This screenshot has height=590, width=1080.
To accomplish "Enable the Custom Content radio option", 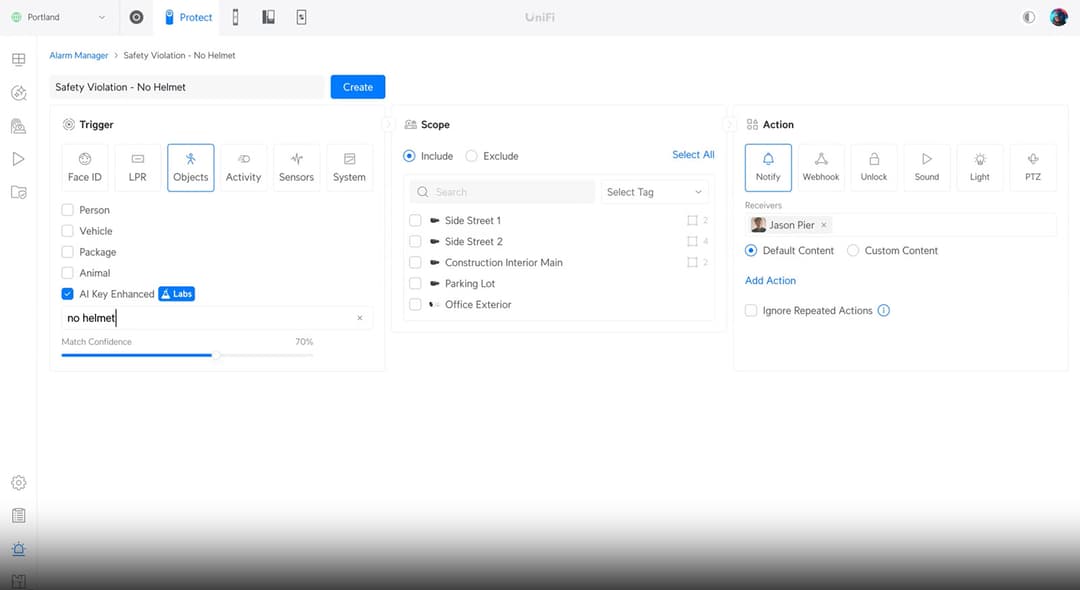I will coord(853,251).
